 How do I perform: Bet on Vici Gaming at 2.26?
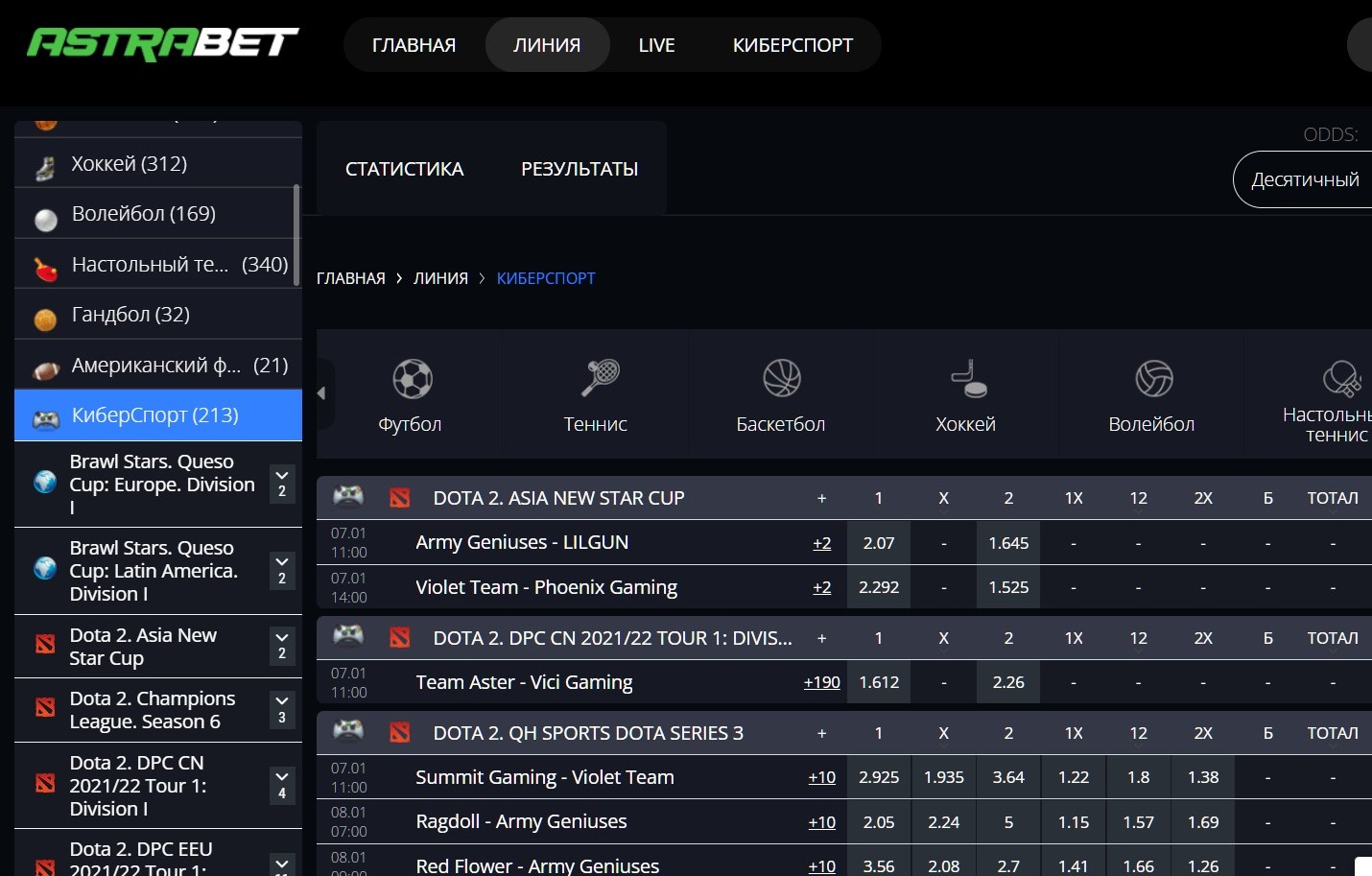coord(1008,682)
